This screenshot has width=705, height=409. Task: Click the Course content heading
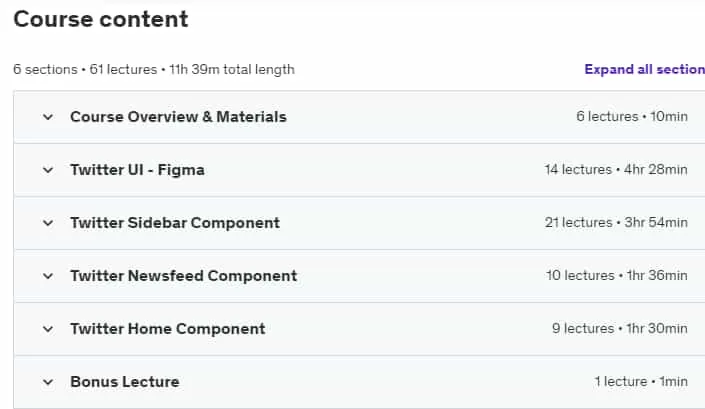(x=101, y=19)
